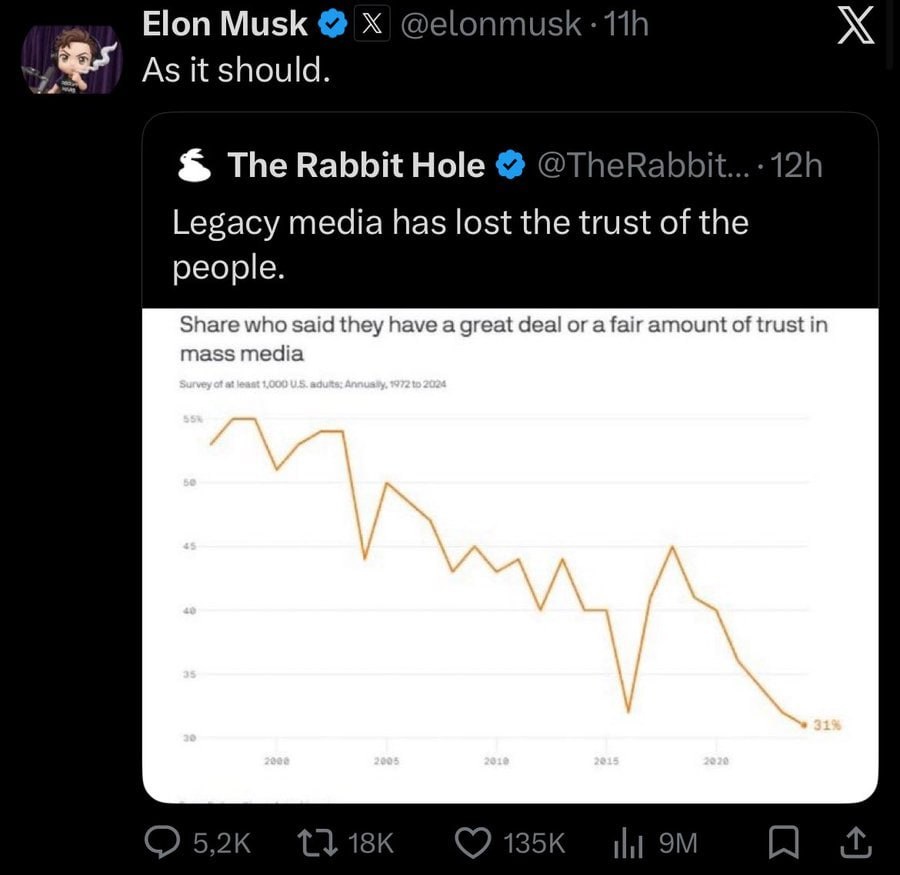Click Elon Musk's blue verified badge

click(331, 25)
